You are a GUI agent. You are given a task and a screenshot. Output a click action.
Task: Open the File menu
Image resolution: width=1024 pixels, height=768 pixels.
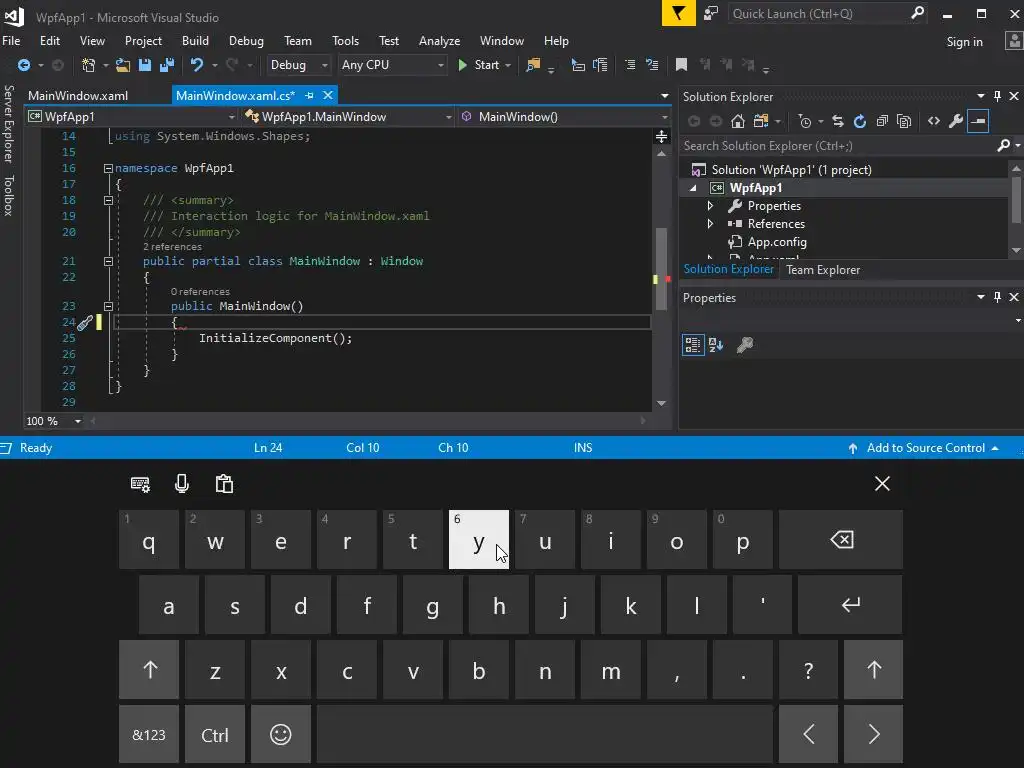pyautogui.click(x=11, y=40)
